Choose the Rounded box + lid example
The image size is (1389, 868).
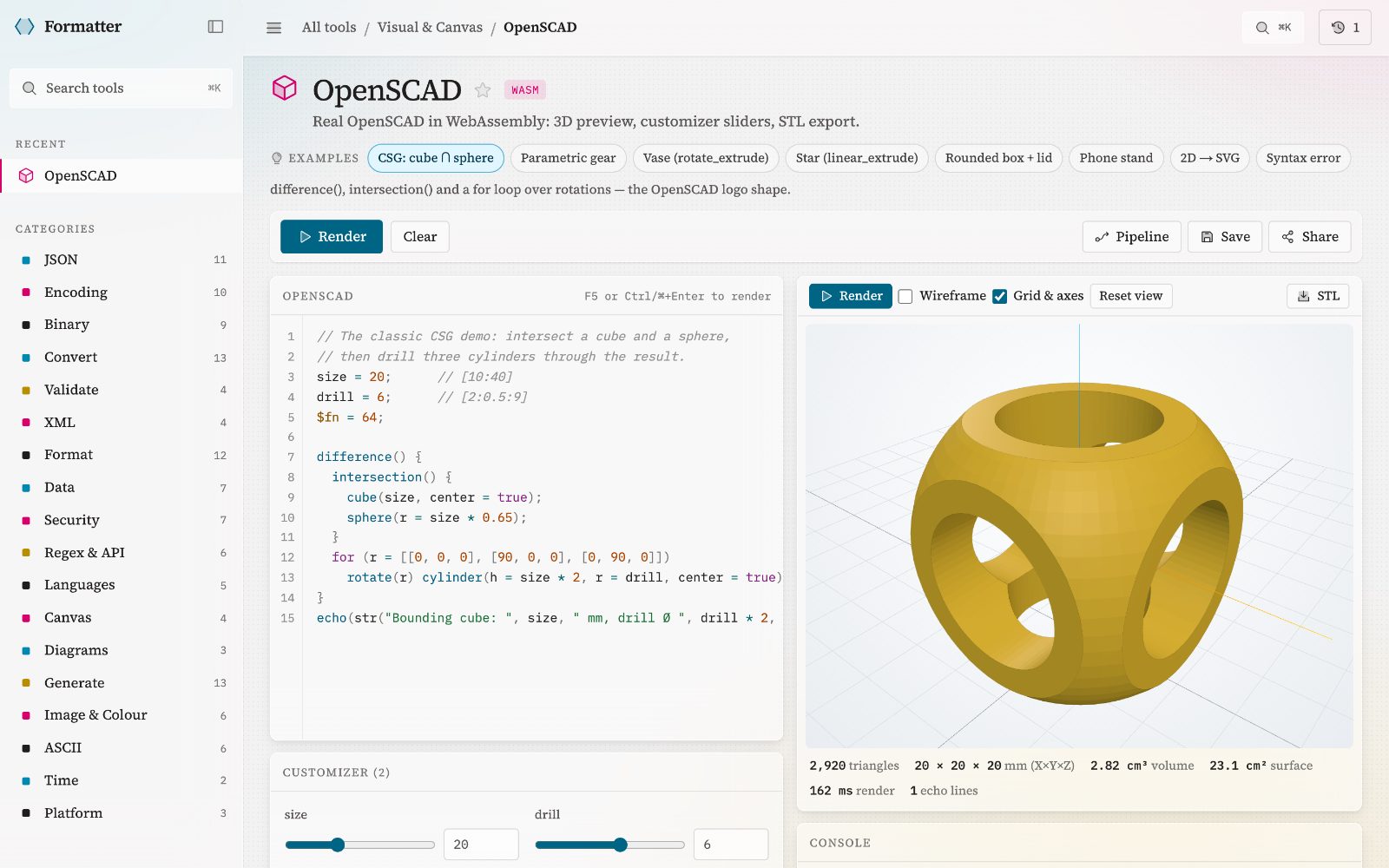click(998, 158)
